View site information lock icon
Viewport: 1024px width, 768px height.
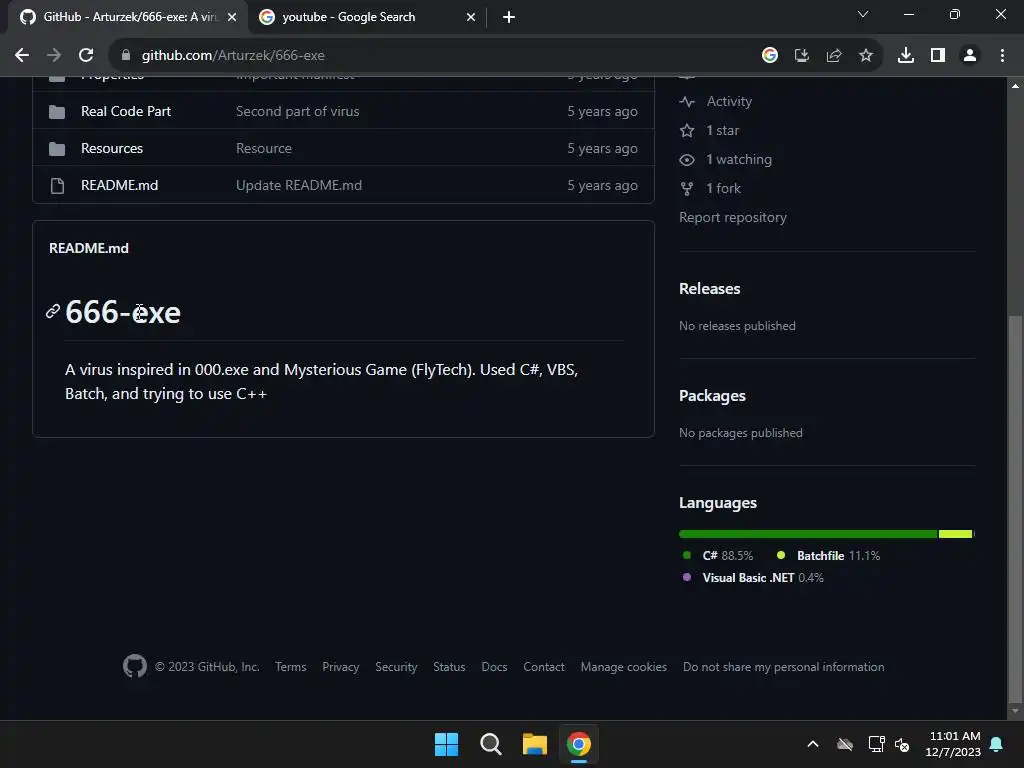(x=126, y=56)
